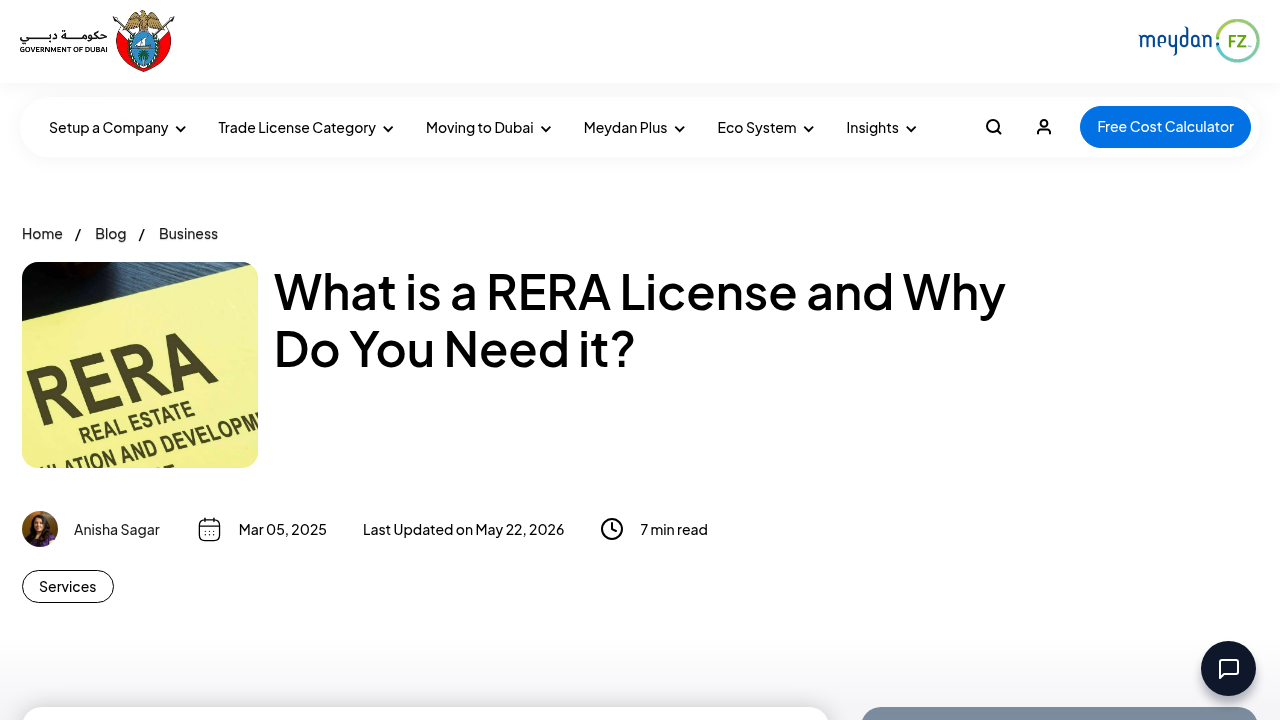Expand the Insights chevron
This screenshot has width=1280, height=720.
[x=911, y=129]
